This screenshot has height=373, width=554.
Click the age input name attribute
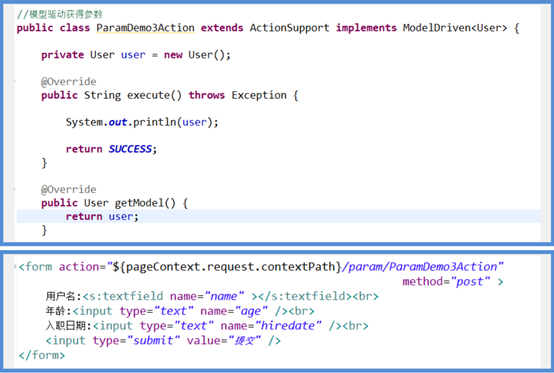(x=234, y=311)
